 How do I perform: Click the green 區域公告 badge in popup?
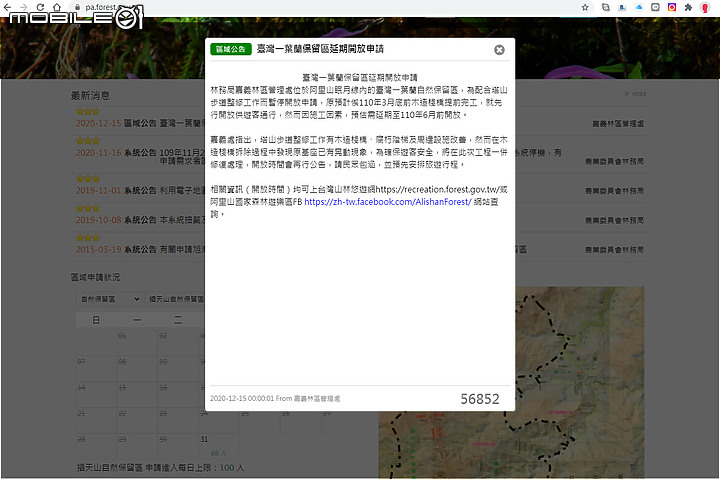coord(231,49)
